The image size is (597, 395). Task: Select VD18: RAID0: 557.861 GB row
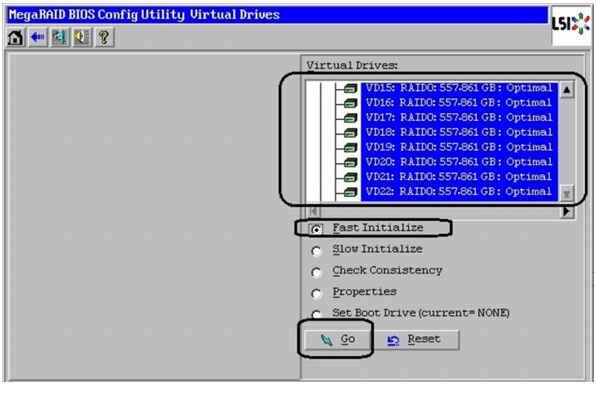(x=459, y=133)
